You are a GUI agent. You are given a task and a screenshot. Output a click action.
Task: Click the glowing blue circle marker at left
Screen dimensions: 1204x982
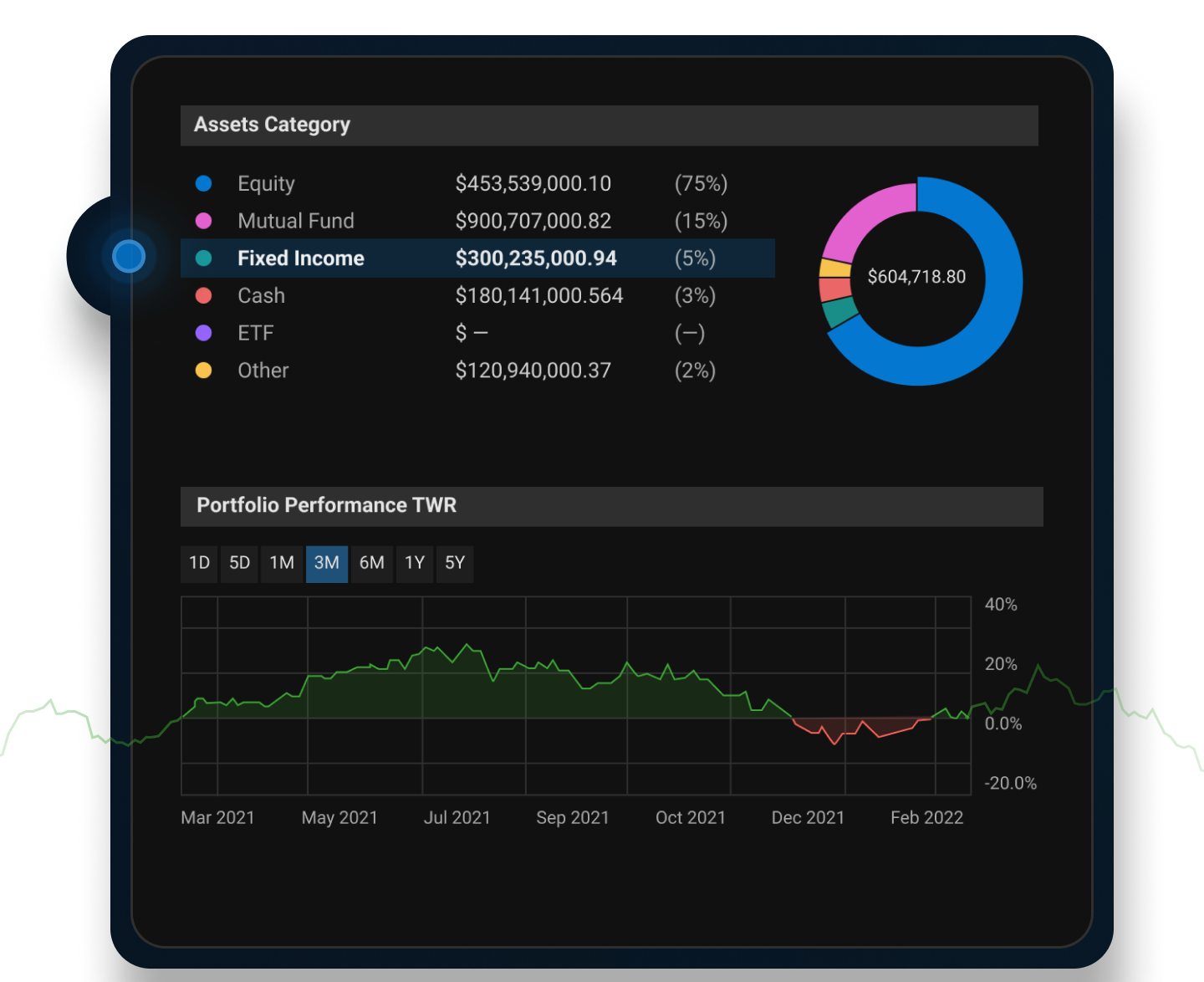(129, 256)
